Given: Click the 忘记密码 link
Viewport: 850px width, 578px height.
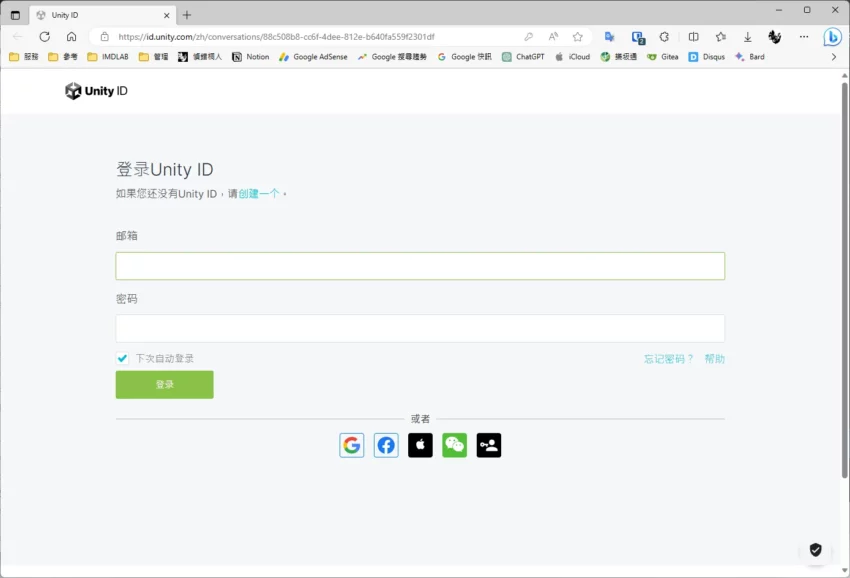Looking at the screenshot, I should tap(668, 359).
